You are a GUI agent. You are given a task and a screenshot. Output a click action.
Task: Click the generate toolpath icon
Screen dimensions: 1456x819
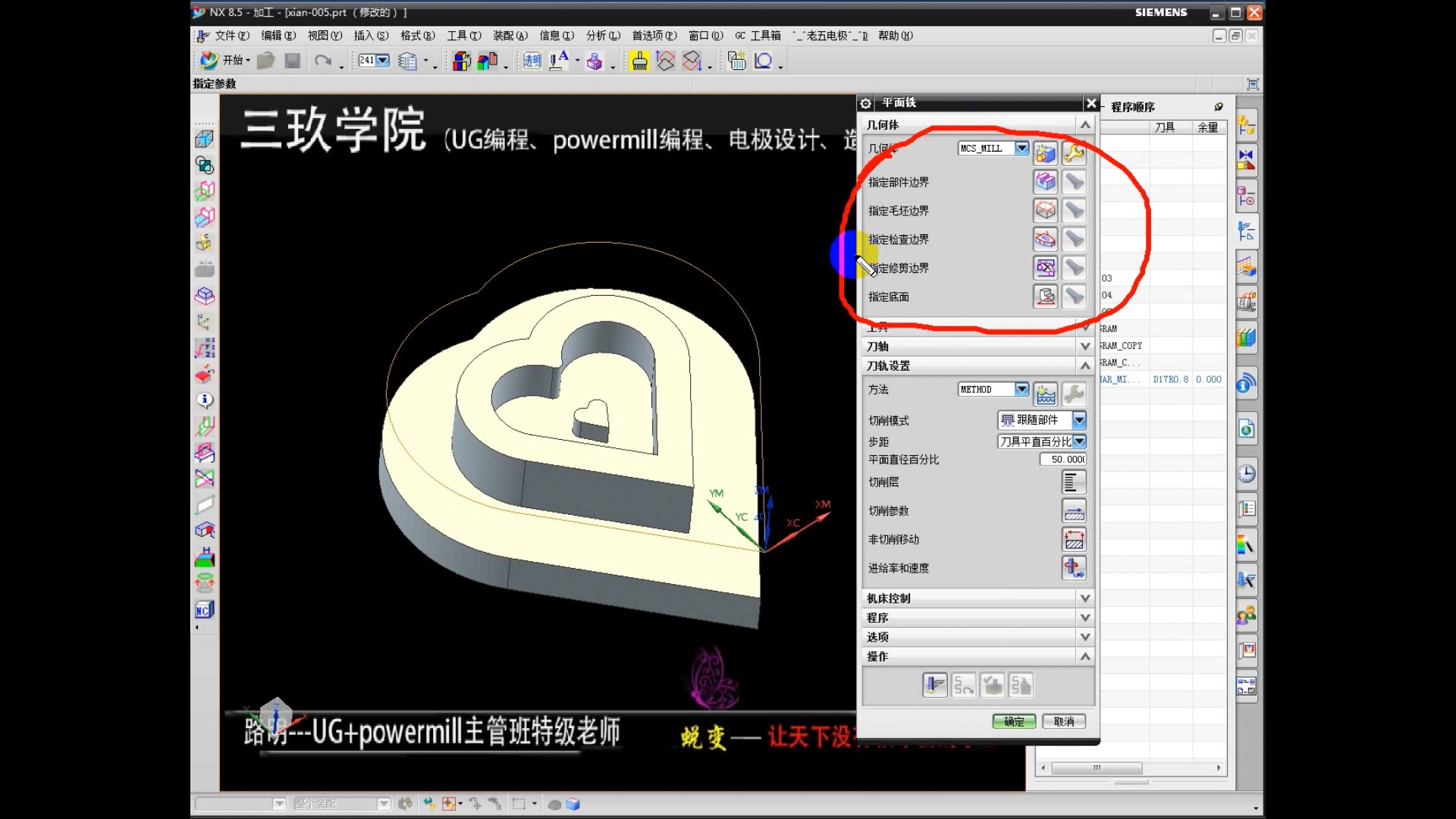tap(934, 686)
